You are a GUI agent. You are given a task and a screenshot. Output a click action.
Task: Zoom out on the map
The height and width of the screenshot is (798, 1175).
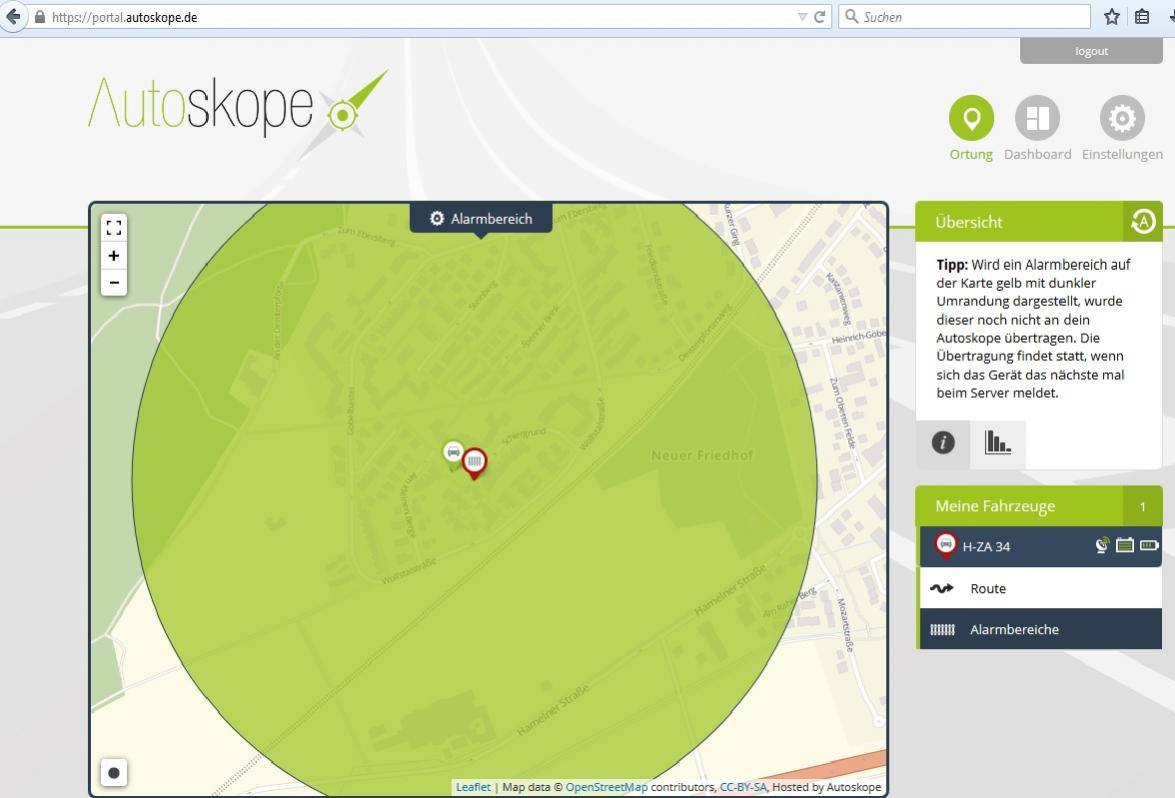[114, 283]
